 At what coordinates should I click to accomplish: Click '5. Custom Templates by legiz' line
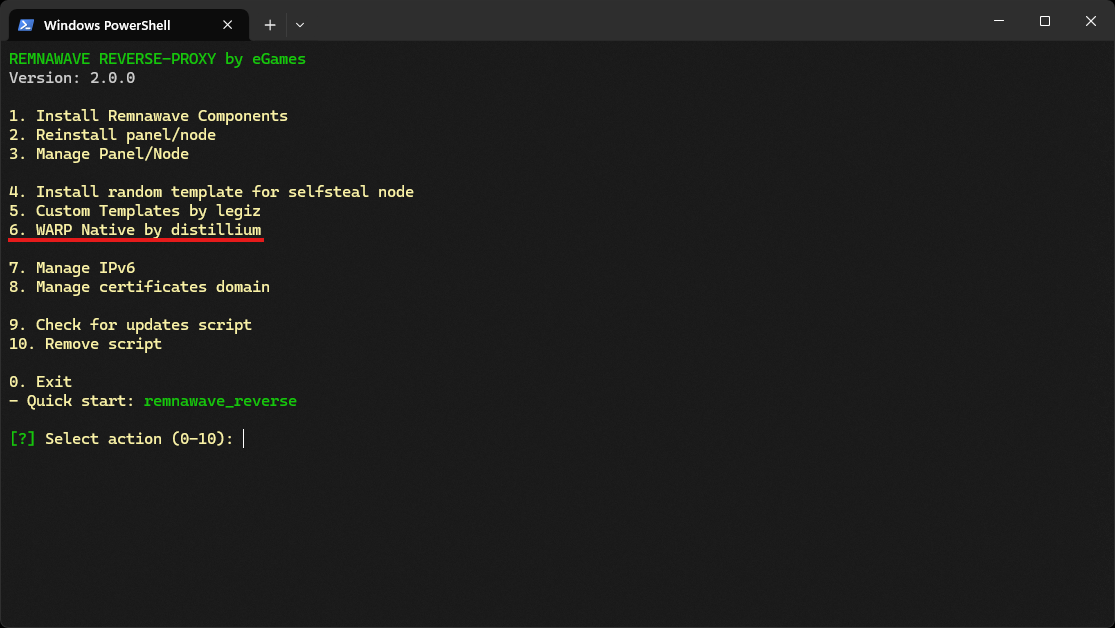pos(135,211)
